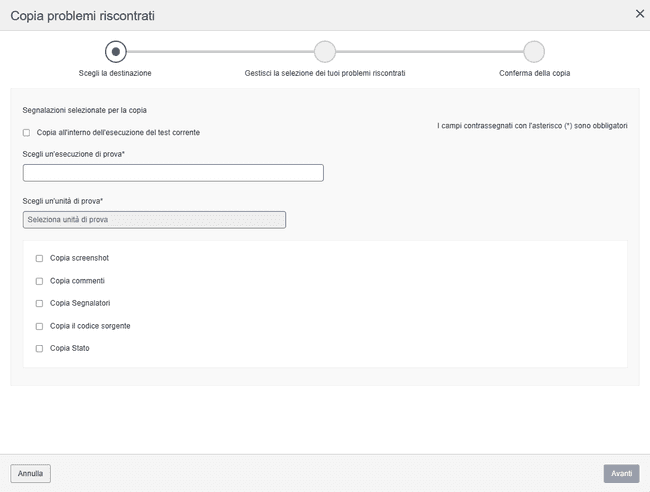
Task: Toggle the Copia Segnalatori checkbox
Action: (40, 303)
